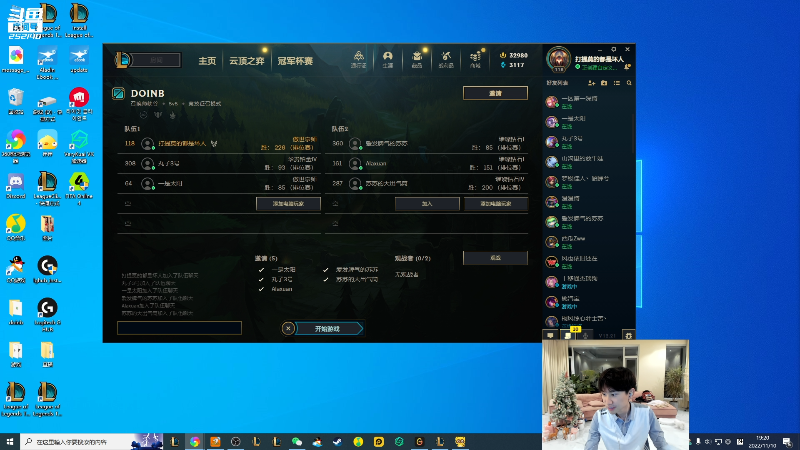Click the 邀请 (5) invited list heading
Image resolution: width=800 pixels, height=450 pixels.
coord(266,259)
